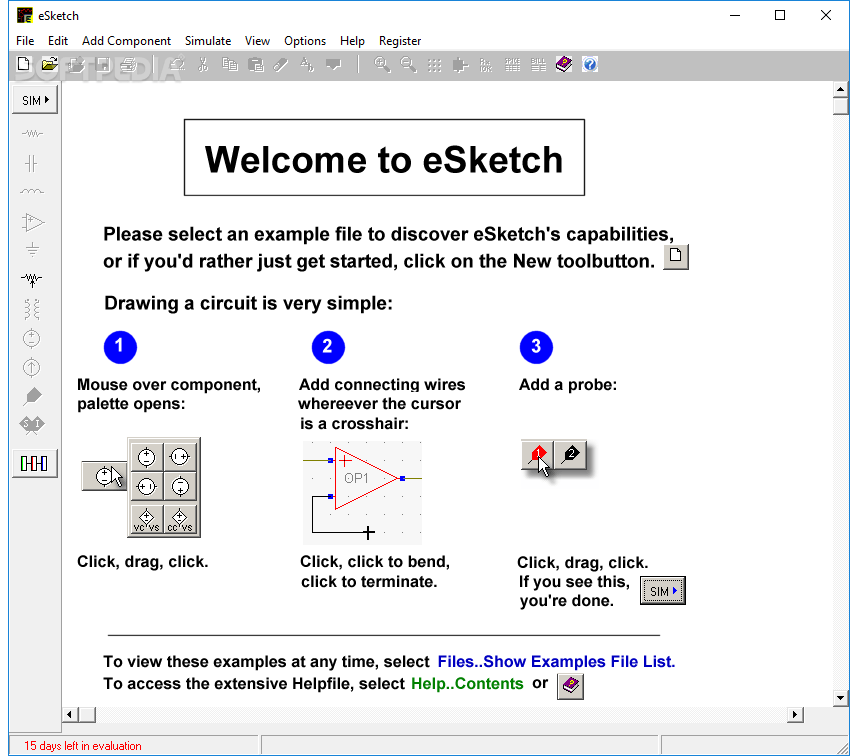Image resolution: width=850 pixels, height=756 pixels.
Task: Open the View menu
Action: coord(257,41)
